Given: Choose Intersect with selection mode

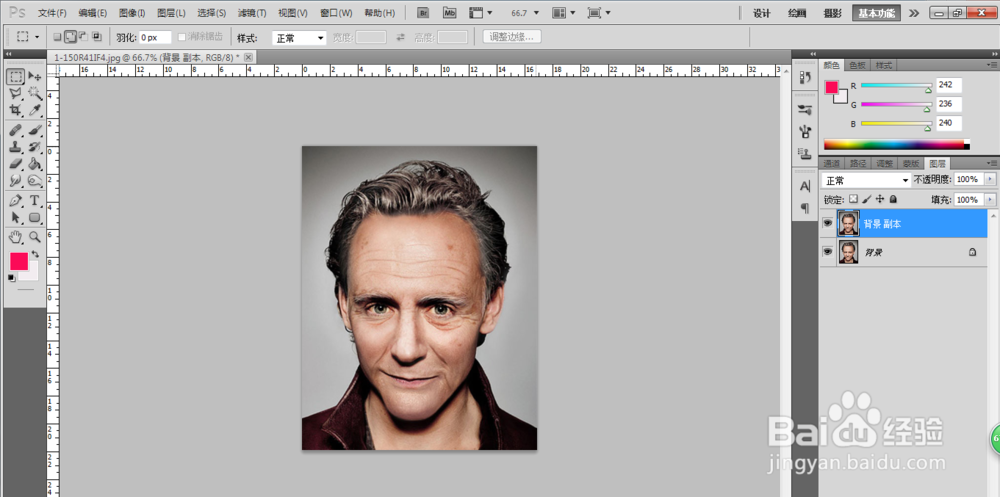Looking at the screenshot, I should pos(97,37).
